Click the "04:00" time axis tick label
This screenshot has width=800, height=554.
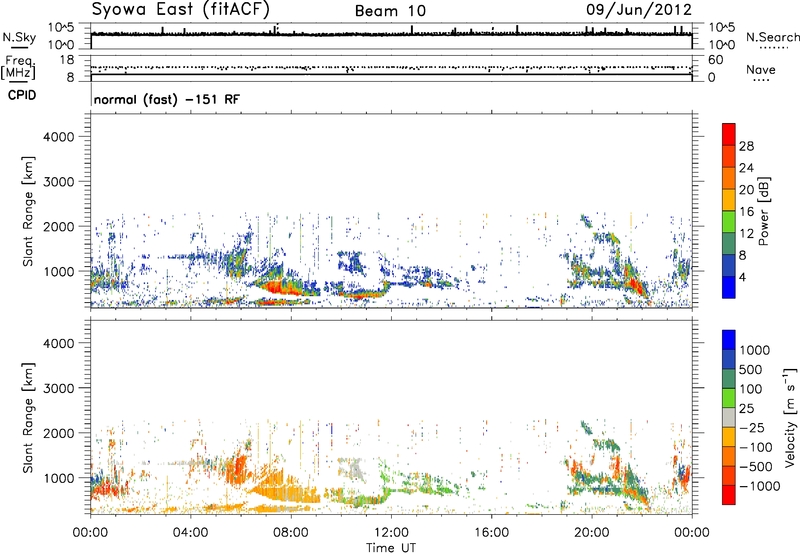pyautogui.click(x=190, y=533)
